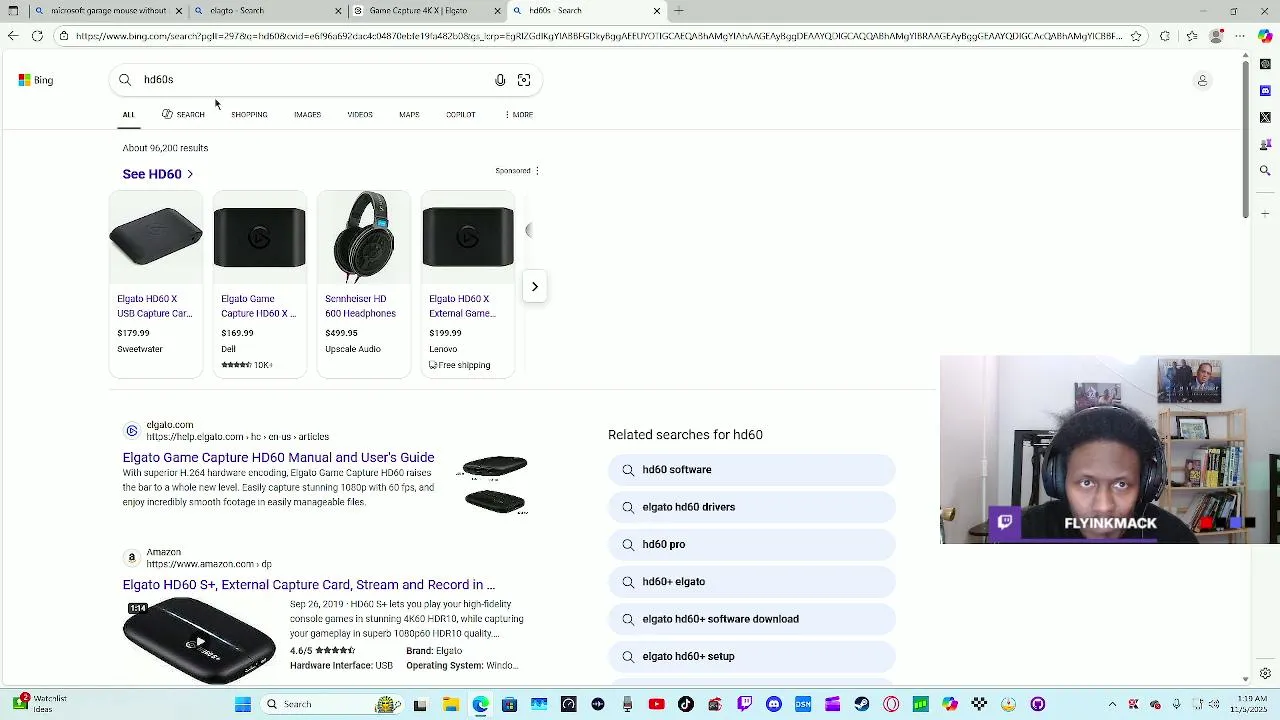Select the IMAGES tab

click(x=308, y=115)
